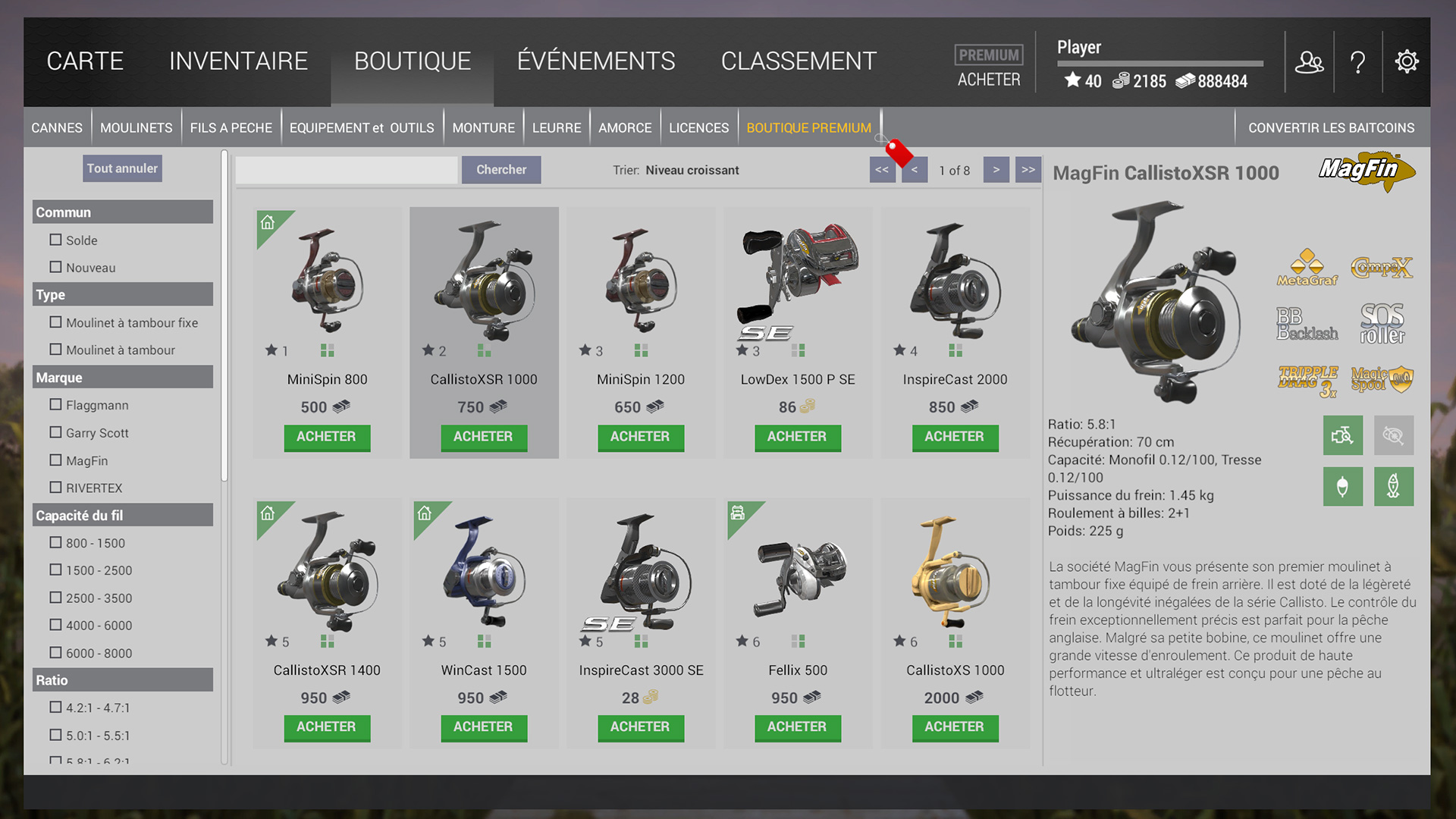This screenshot has height=819, width=1456.
Task: Enable the Solde filter checkbox
Action: pyautogui.click(x=55, y=240)
